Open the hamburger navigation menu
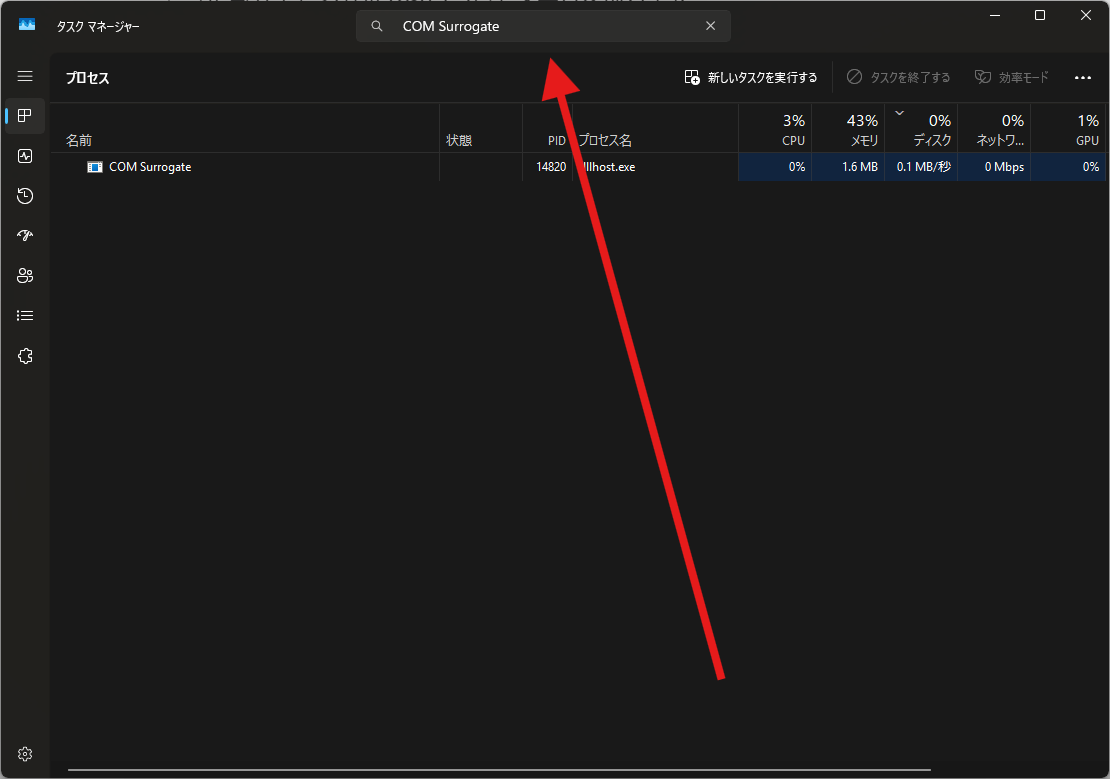The height and width of the screenshot is (779, 1110). point(25,76)
